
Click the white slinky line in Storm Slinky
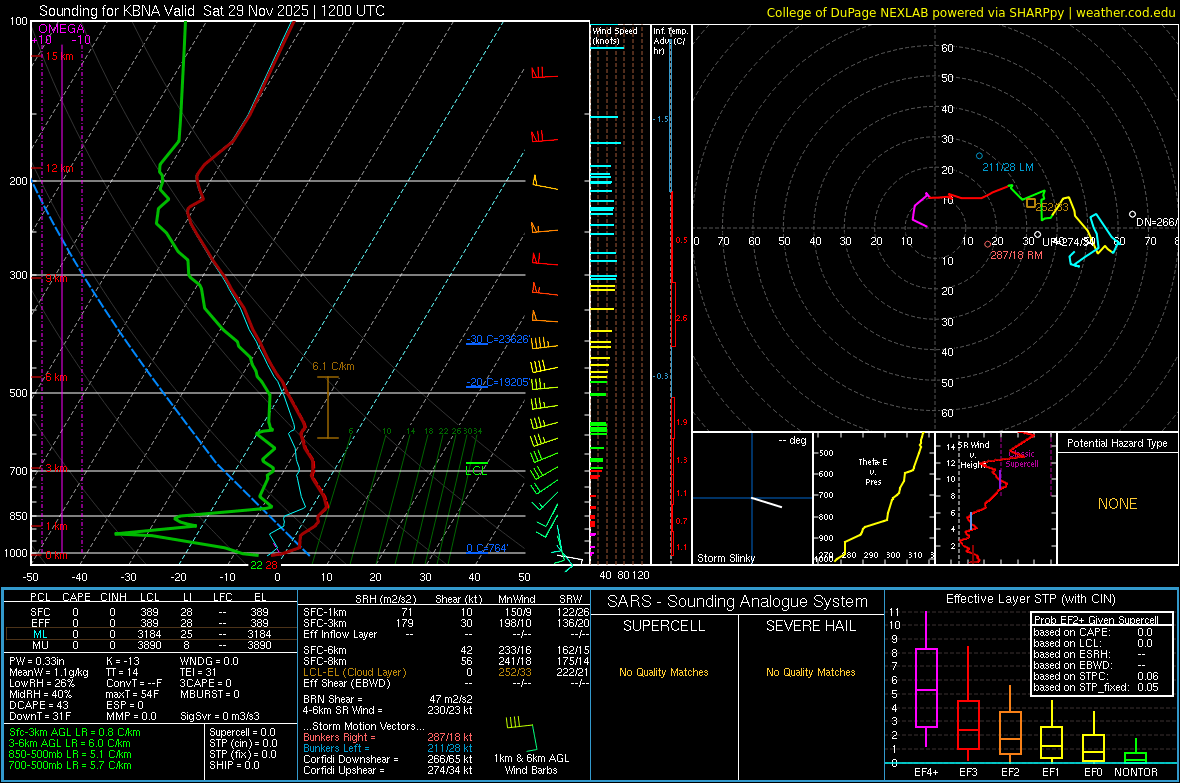[x=767, y=502]
